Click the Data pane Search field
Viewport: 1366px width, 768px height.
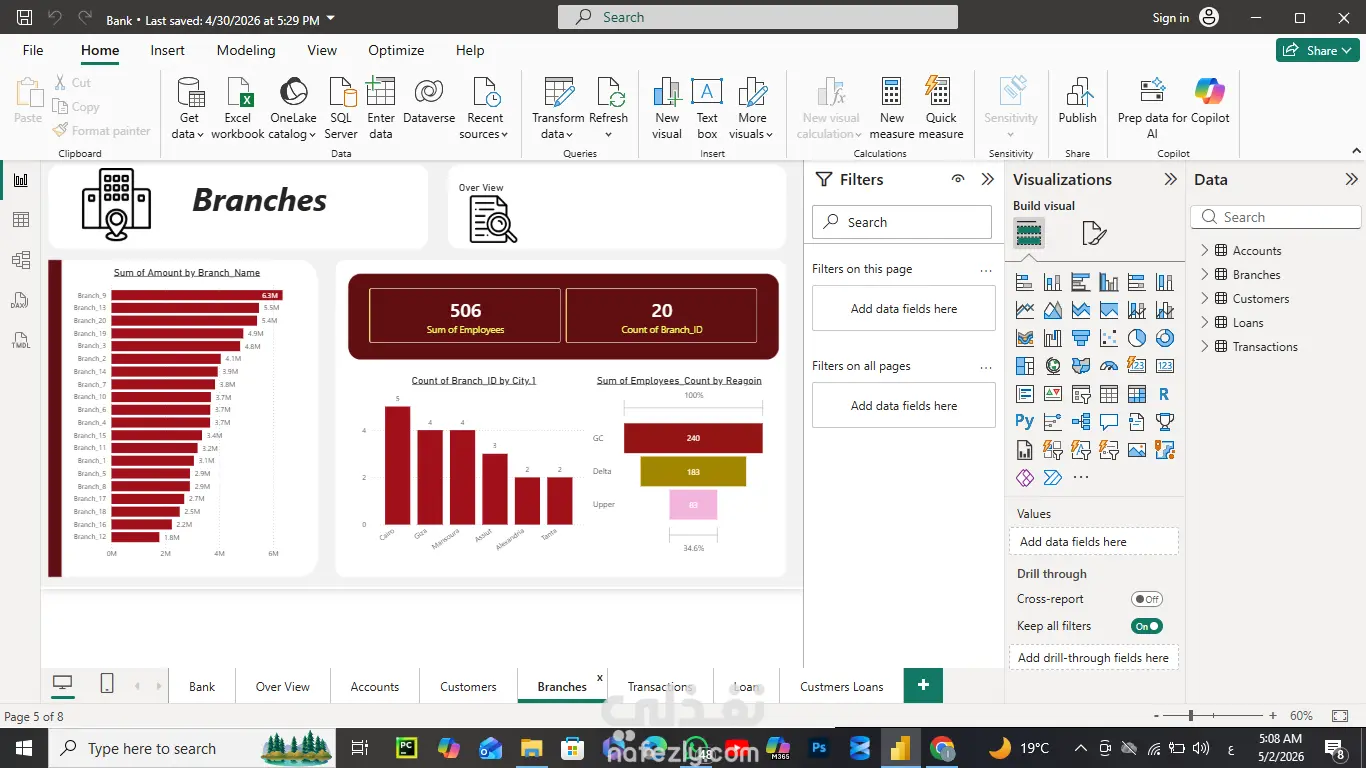click(1276, 217)
